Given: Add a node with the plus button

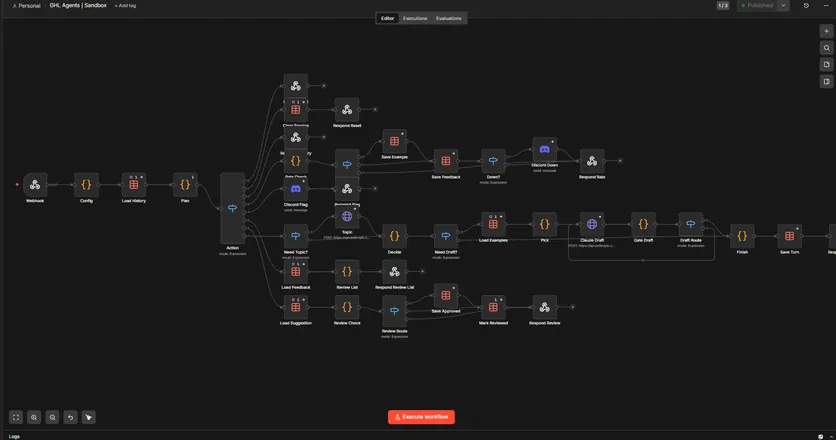Looking at the screenshot, I should [x=826, y=31].
